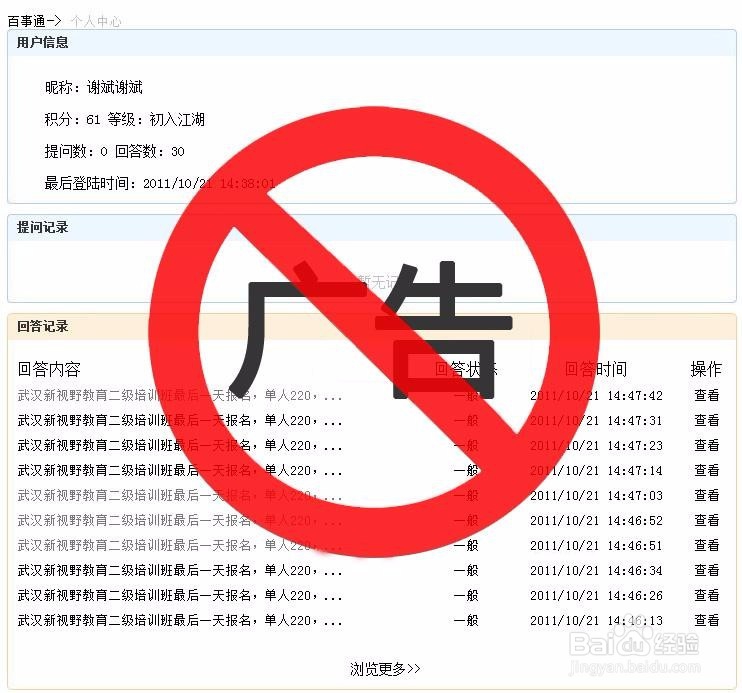The height and width of the screenshot is (693, 742).
Task: Open the 个人中心 breadcrumb link
Action: pyautogui.click(x=96, y=21)
